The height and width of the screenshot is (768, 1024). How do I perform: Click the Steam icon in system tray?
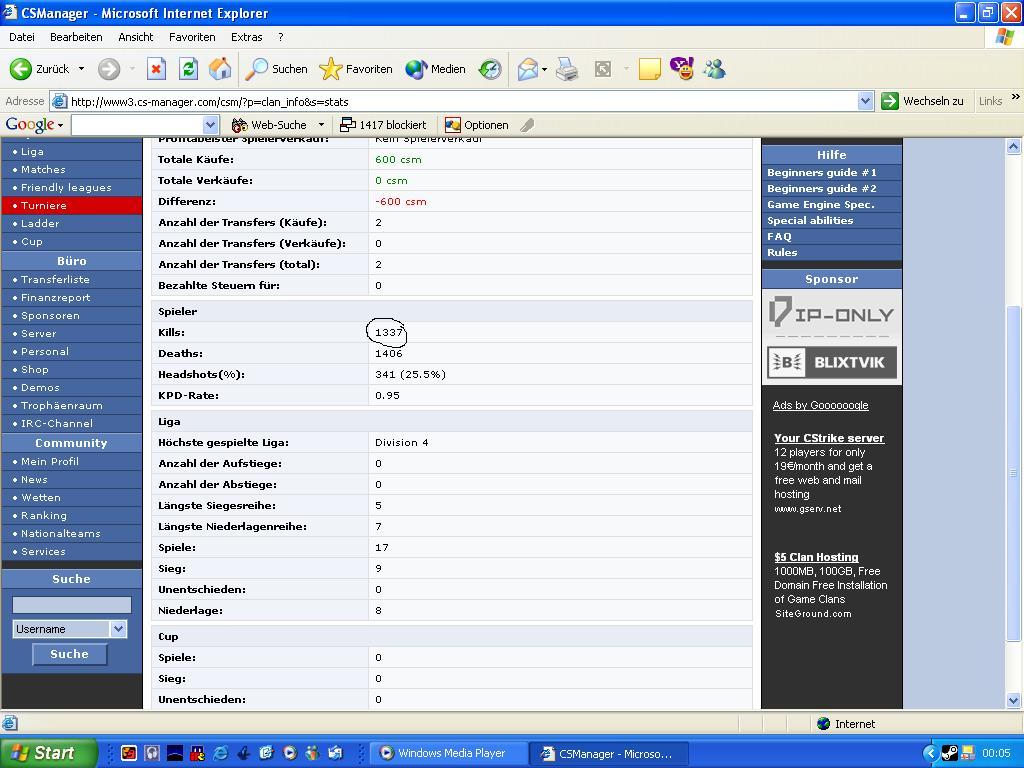coord(950,754)
